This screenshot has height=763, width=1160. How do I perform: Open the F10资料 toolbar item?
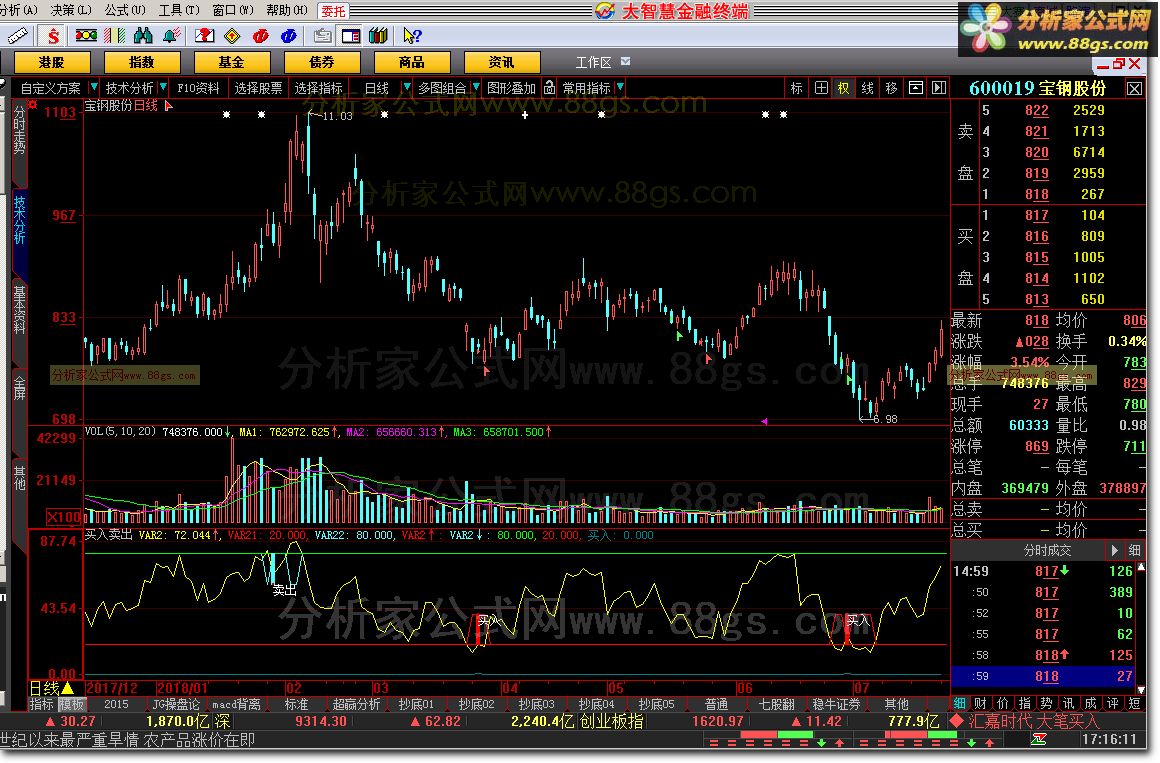point(198,88)
